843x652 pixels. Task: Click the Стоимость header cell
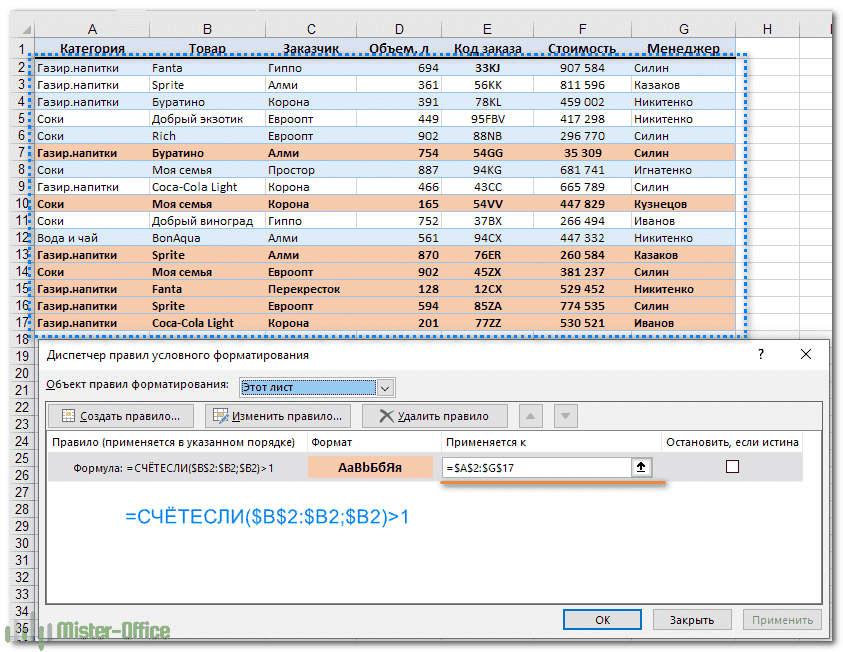pos(582,48)
